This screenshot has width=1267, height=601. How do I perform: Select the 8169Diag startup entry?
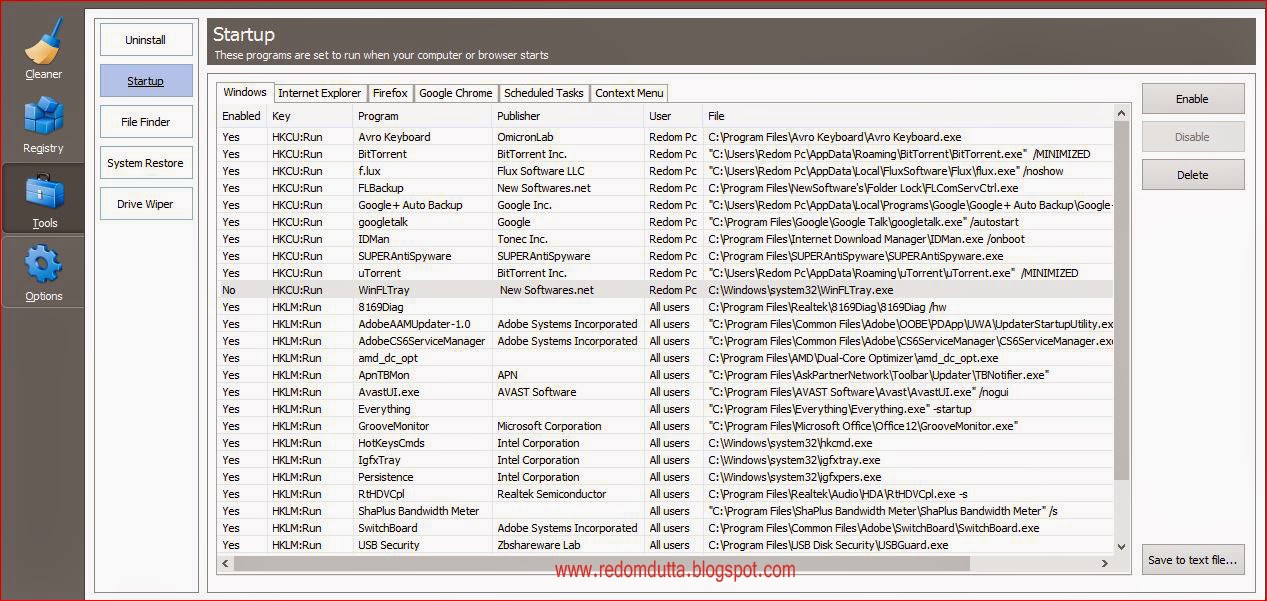(x=666, y=307)
